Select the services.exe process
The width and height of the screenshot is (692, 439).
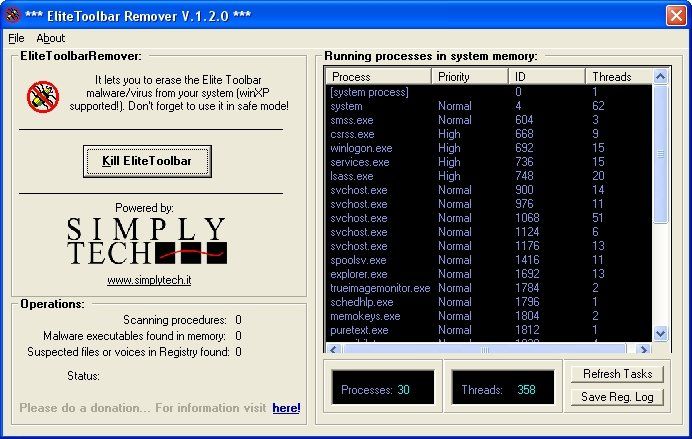[x=489, y=162]
